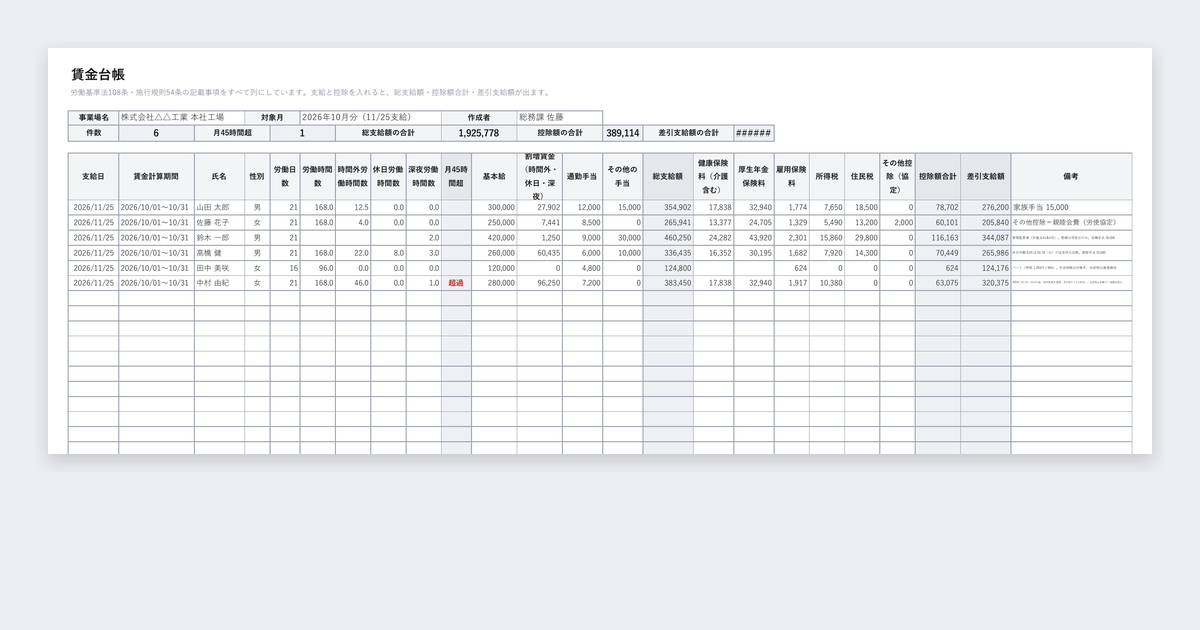Click the overflowed ###### total cell

coord(753,133)
